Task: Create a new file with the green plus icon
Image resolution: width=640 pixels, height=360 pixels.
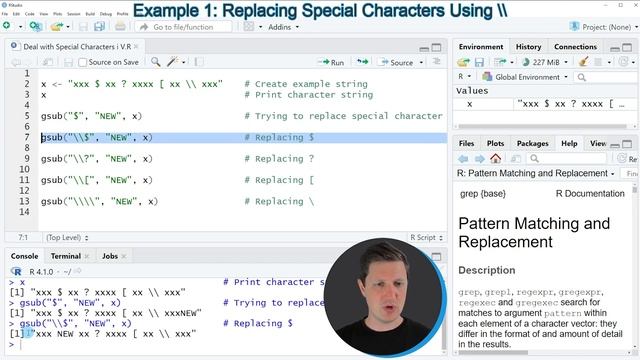Action: pyautogui.click(x=7, y=26)
